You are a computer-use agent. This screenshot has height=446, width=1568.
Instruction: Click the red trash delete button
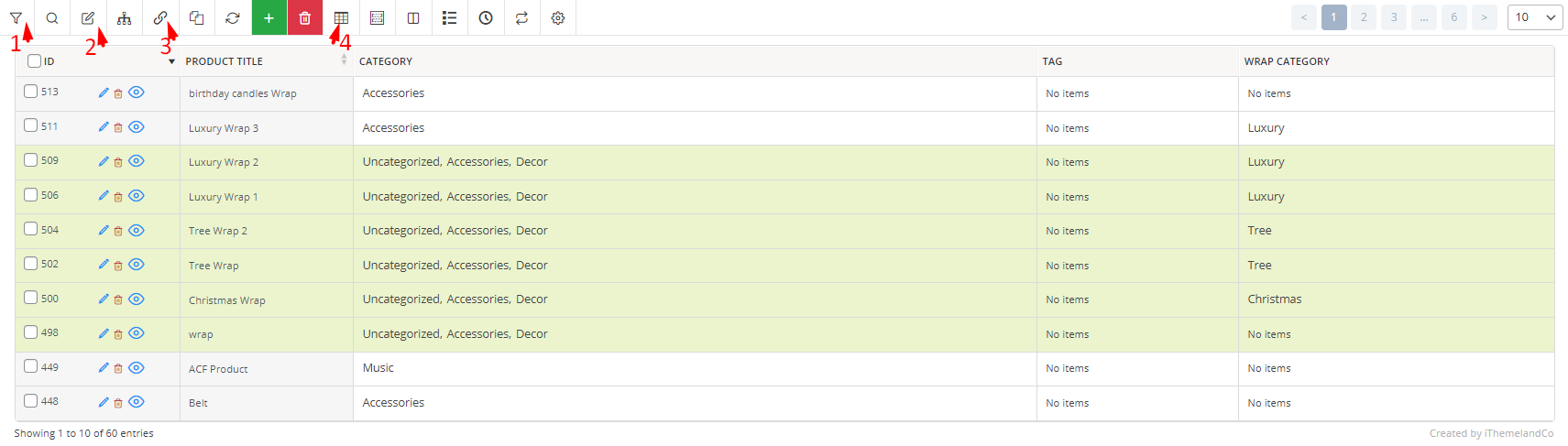tap(305, 17)
